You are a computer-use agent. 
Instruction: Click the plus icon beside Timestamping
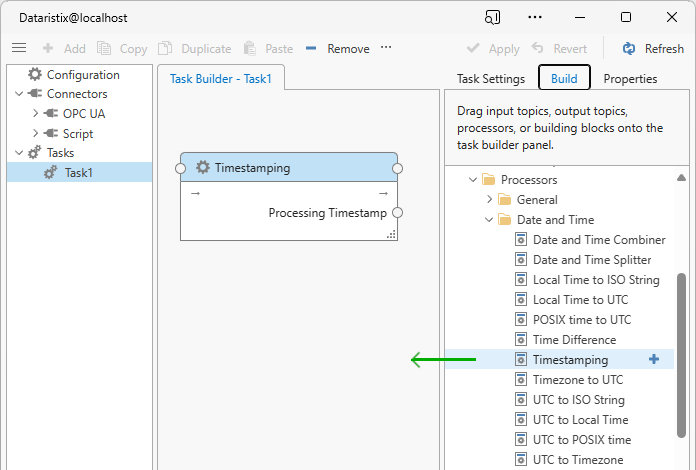pyautogui.click(x=654, y=360)
